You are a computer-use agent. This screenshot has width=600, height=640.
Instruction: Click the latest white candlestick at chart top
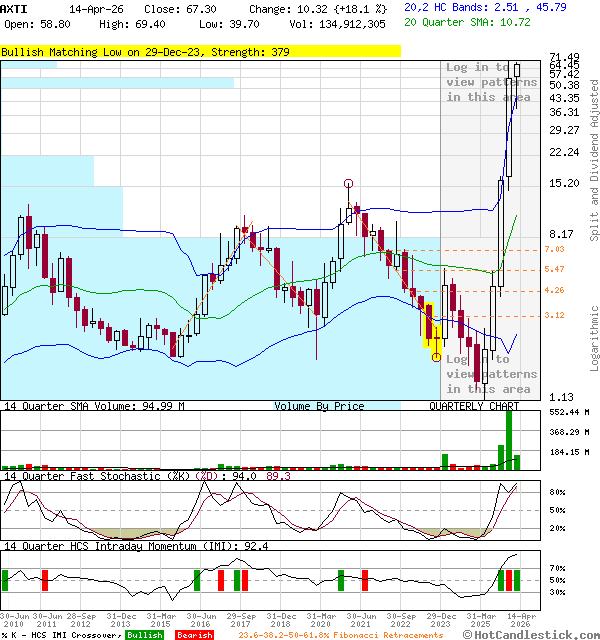coord(517,70)
